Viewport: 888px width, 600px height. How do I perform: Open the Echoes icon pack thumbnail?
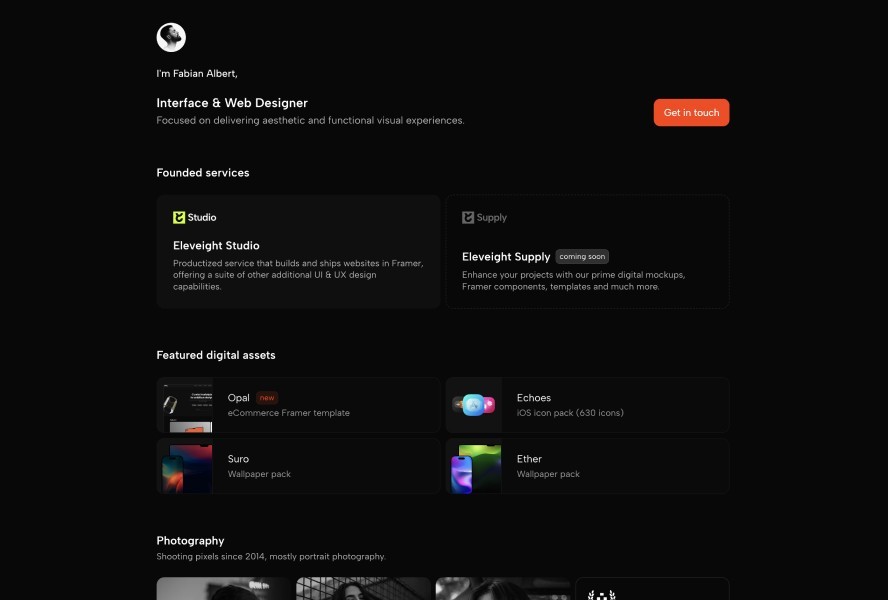pyautogui.click(x=473, y=405)
